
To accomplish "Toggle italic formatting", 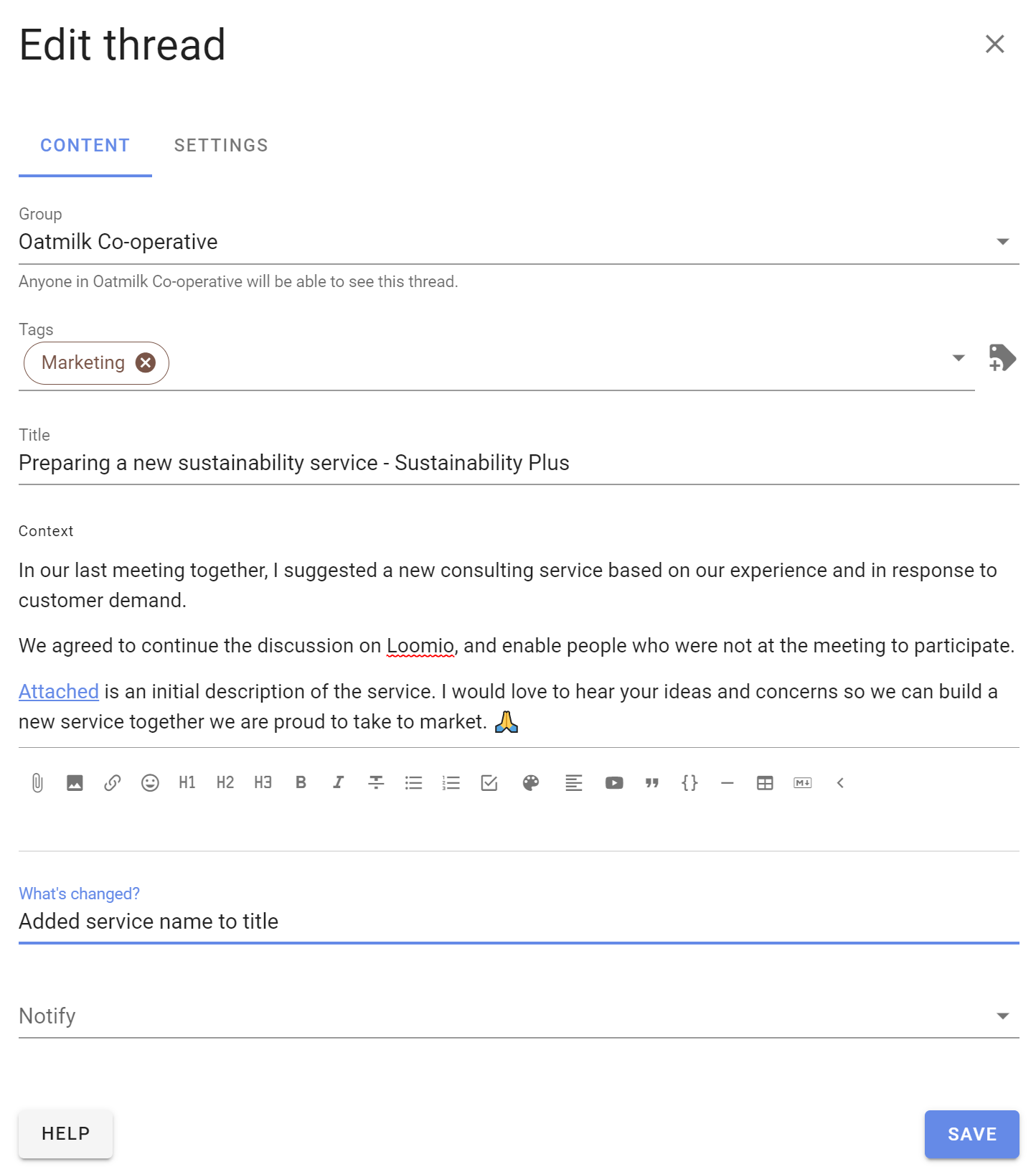I will 338,783.
